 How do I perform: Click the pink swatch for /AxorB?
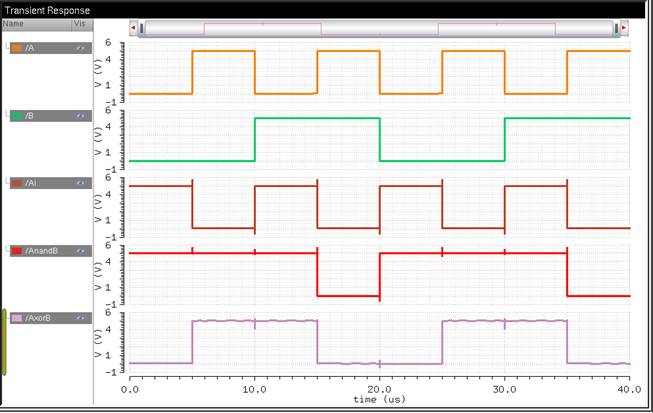point(17,318)
